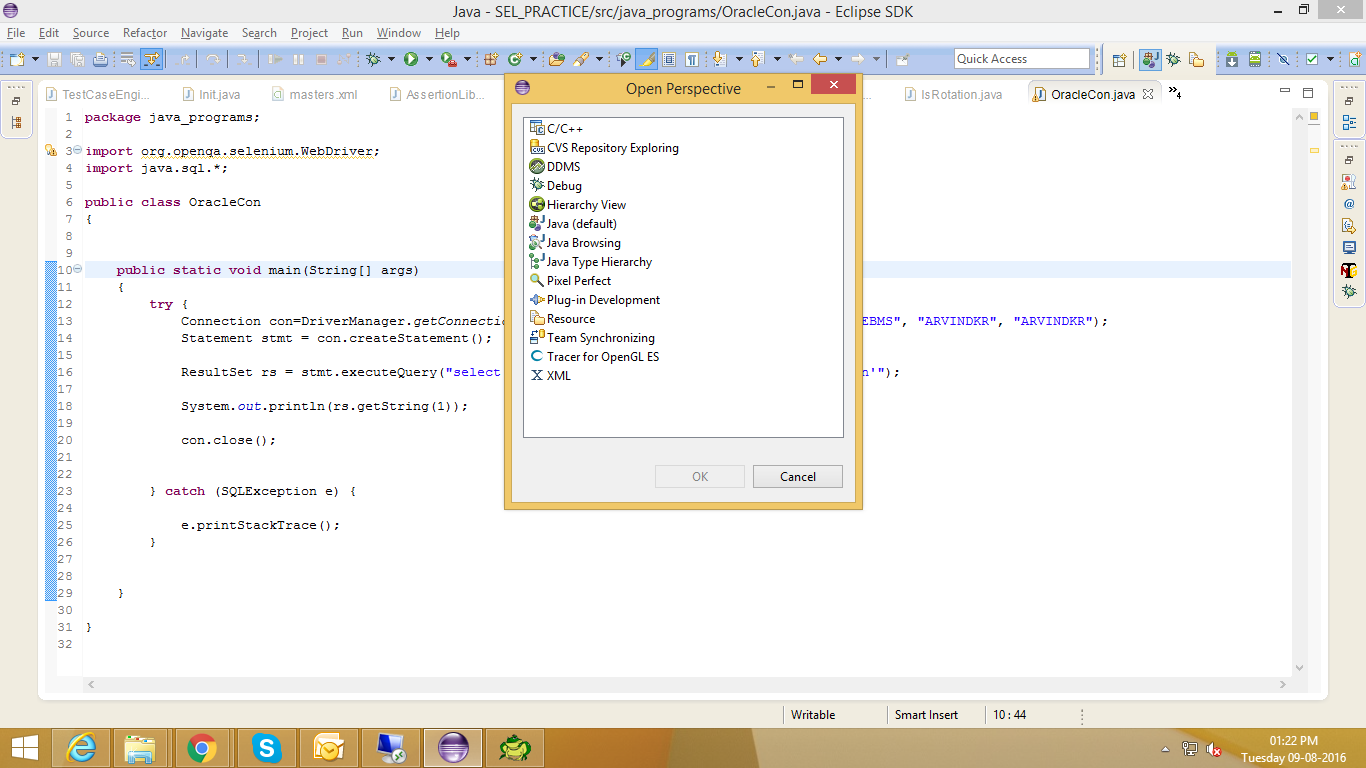Open the Window menu
The width and height of the screenshot is (1366, 768).
[x=399, y=33]
